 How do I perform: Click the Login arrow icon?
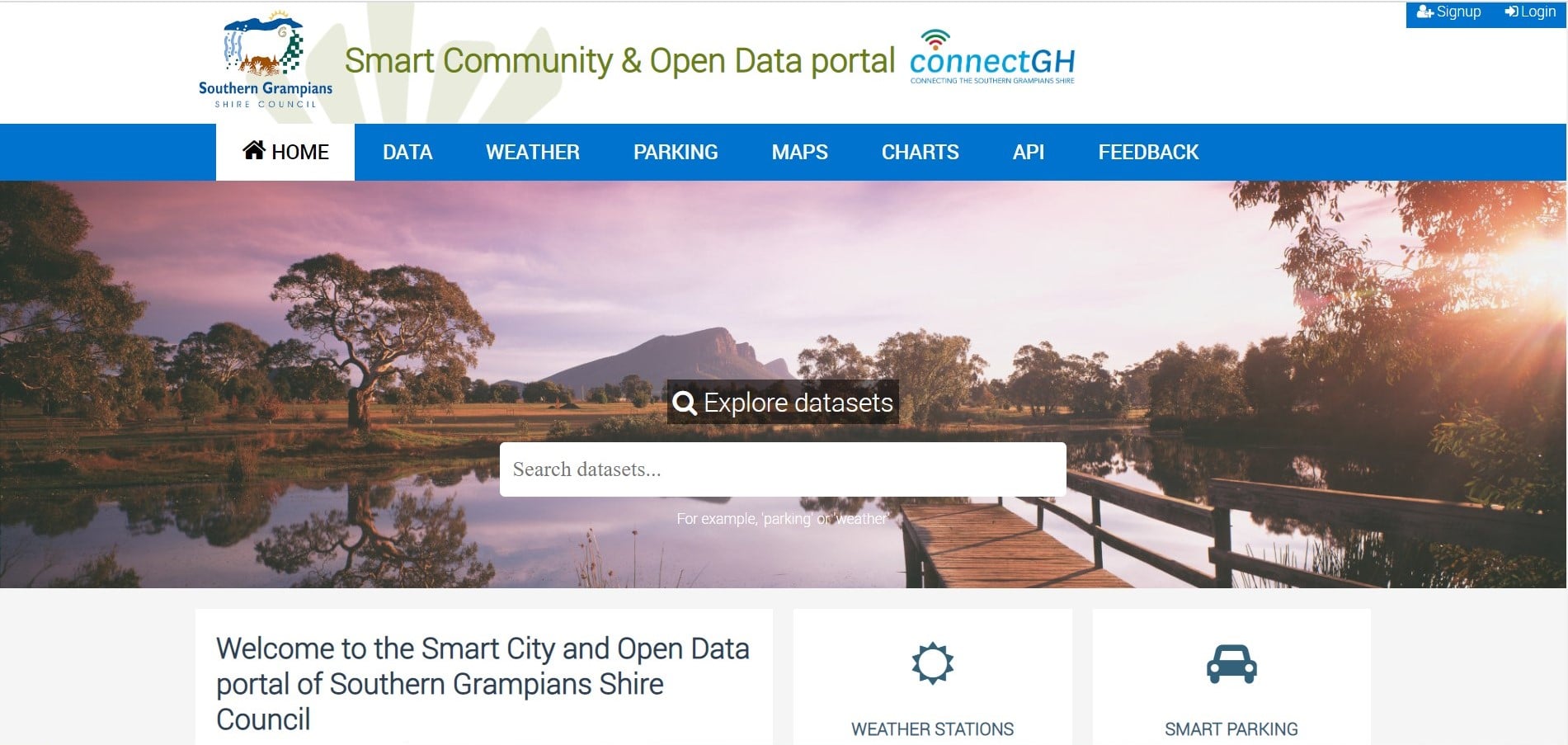[x=1511, y=12]
